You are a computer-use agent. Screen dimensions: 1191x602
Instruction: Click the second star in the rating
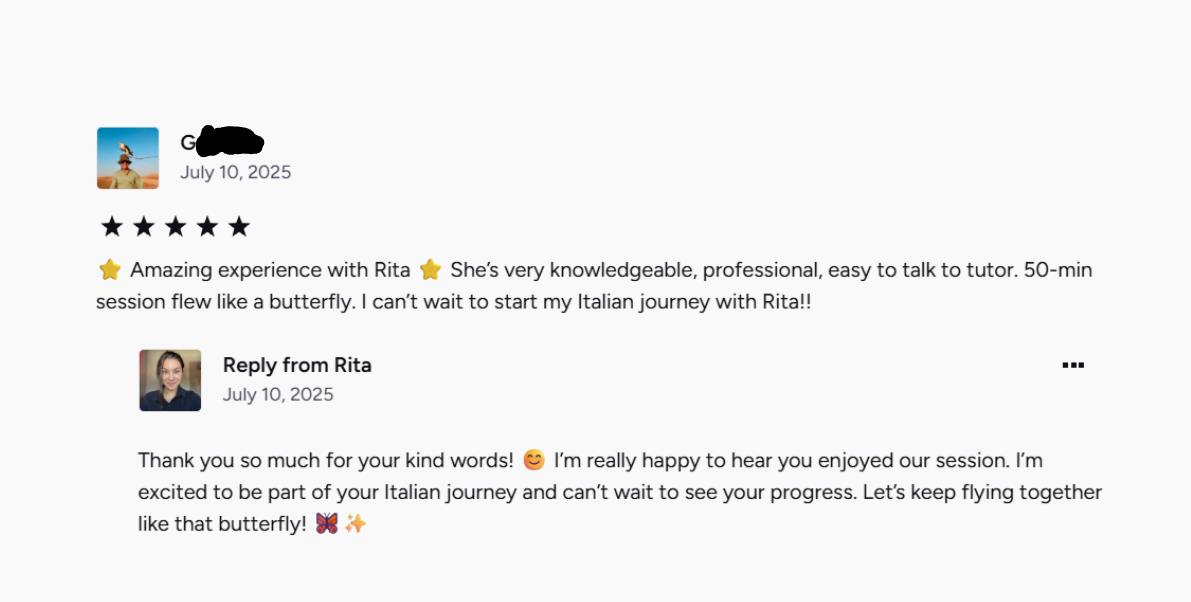click(144, 227)
